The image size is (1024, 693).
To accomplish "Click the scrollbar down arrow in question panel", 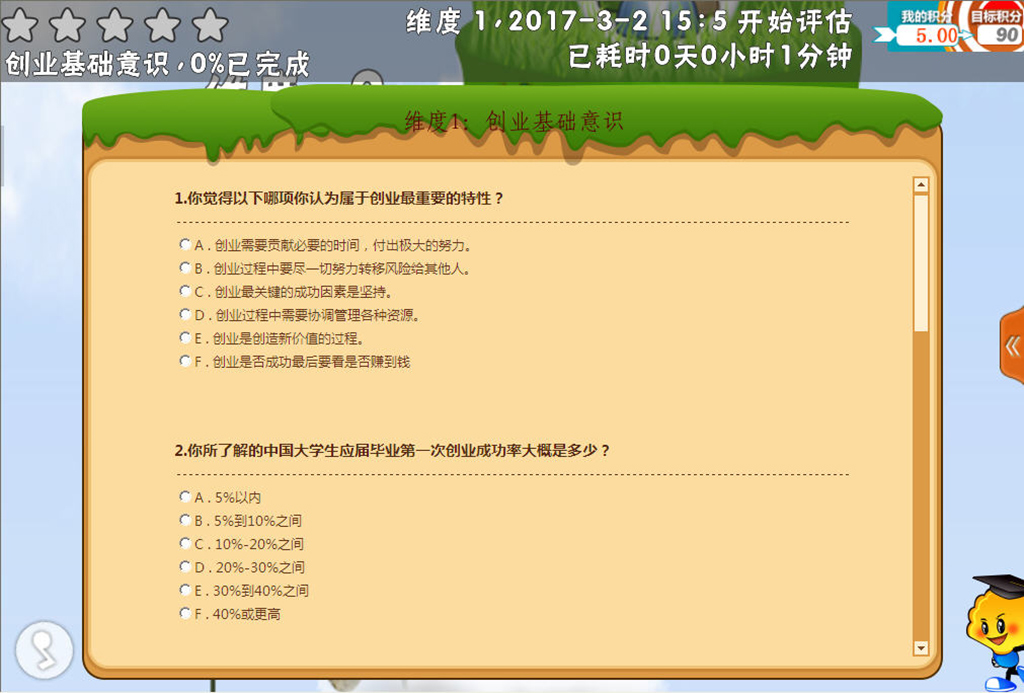I will click(921, 648).
